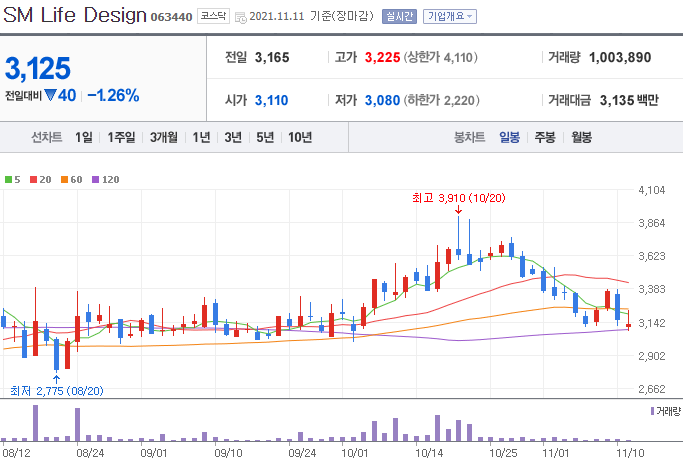The width and height of the screenshot is (683, 463).
Task: Click the SM Life Design stock name
Action: tap(74, 15)
